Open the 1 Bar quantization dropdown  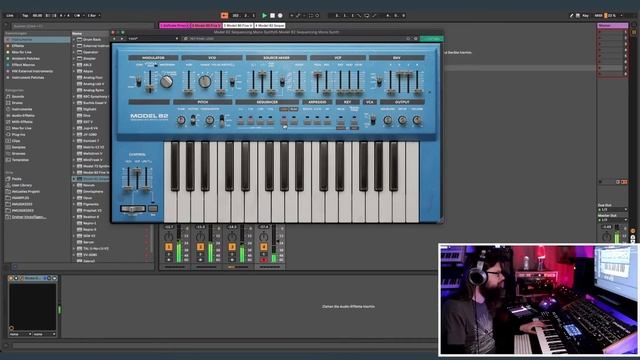pos(93,16)
